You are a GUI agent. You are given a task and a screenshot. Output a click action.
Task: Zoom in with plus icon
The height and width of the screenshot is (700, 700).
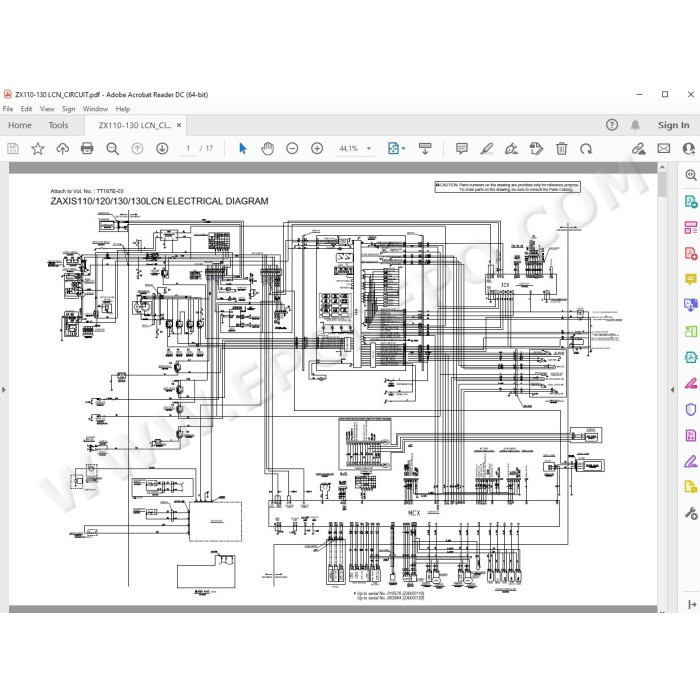pos(317,148)
